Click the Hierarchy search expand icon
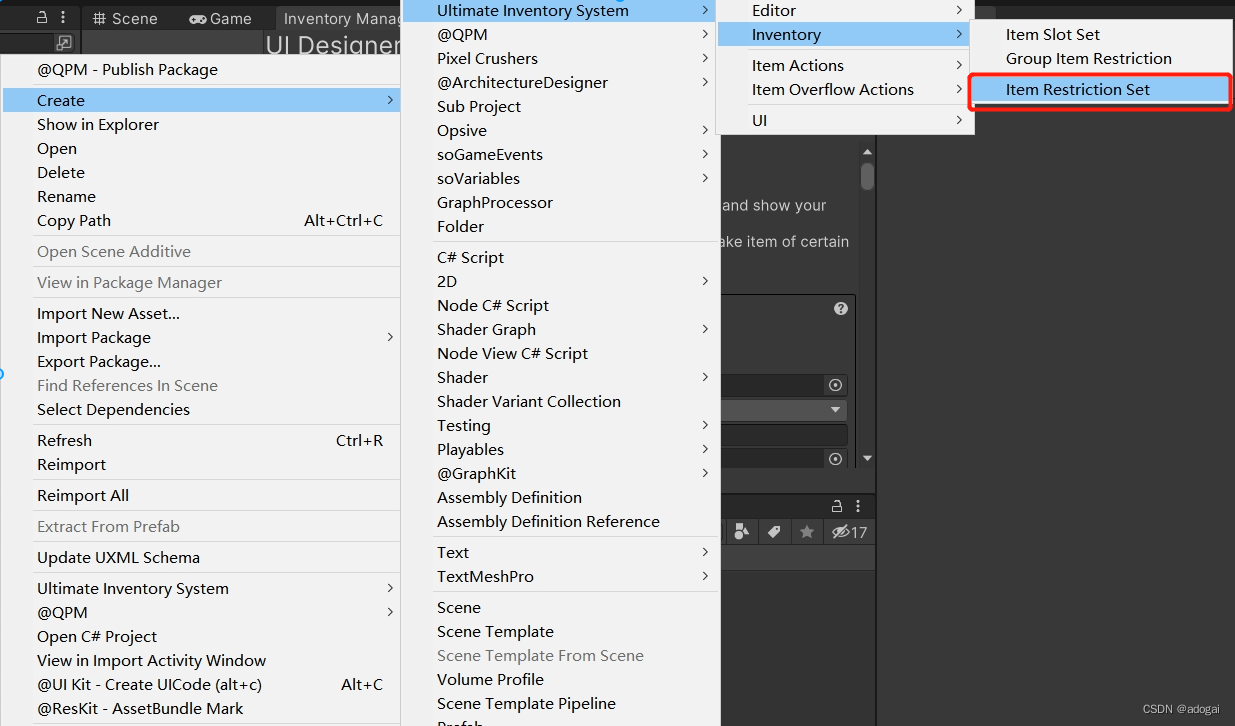 coord(64,43)
